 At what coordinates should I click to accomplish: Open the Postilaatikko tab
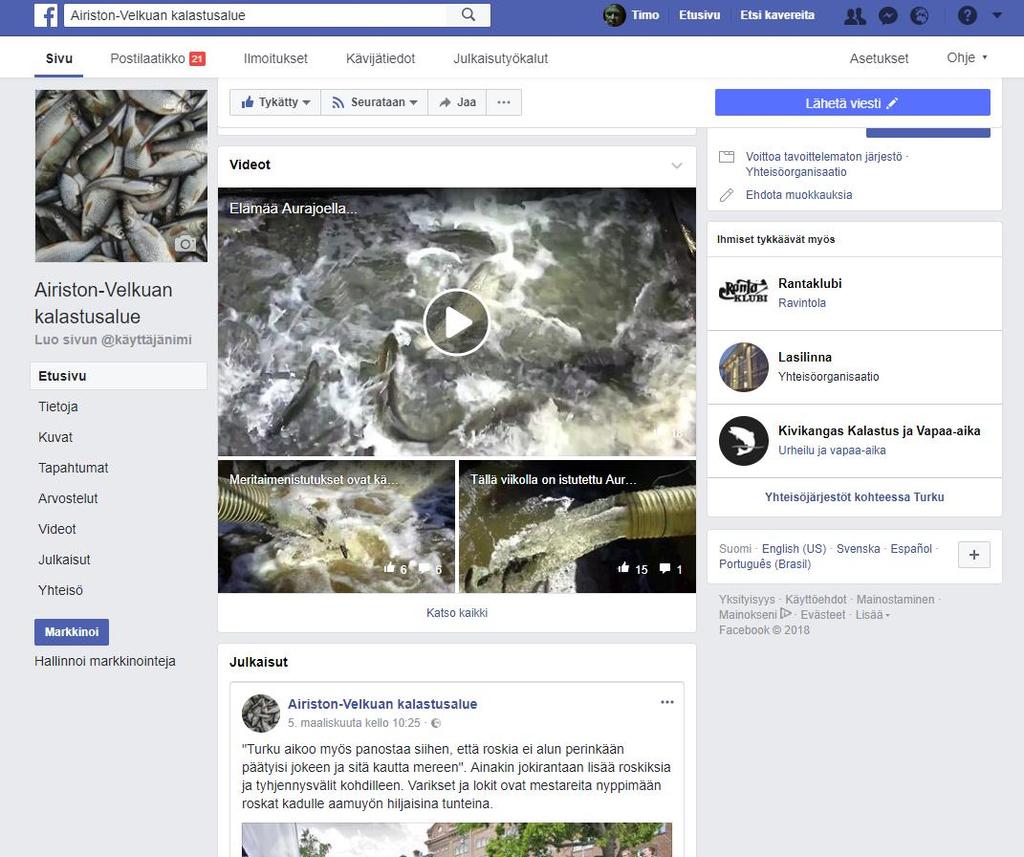pos(157,58)
